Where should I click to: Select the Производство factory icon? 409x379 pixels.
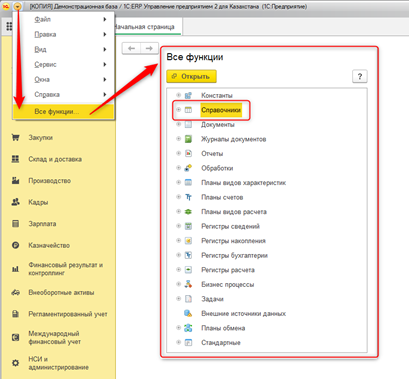tap(15, 181)
